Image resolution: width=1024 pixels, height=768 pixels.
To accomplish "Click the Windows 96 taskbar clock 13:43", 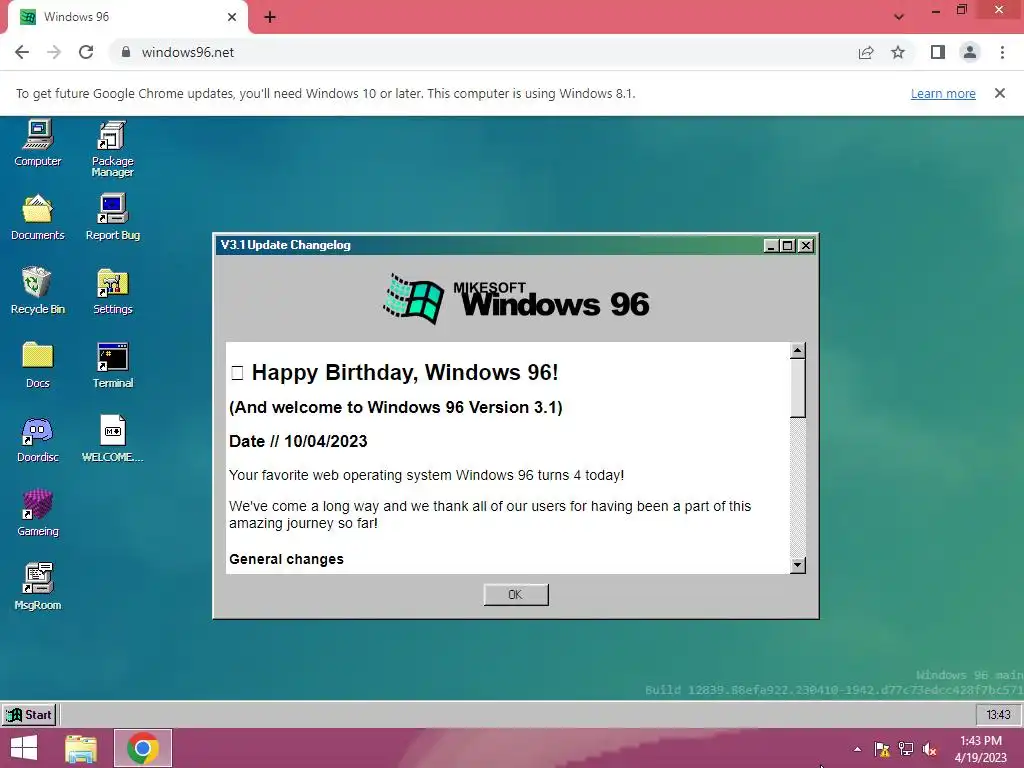I will [x=998, y=714].
